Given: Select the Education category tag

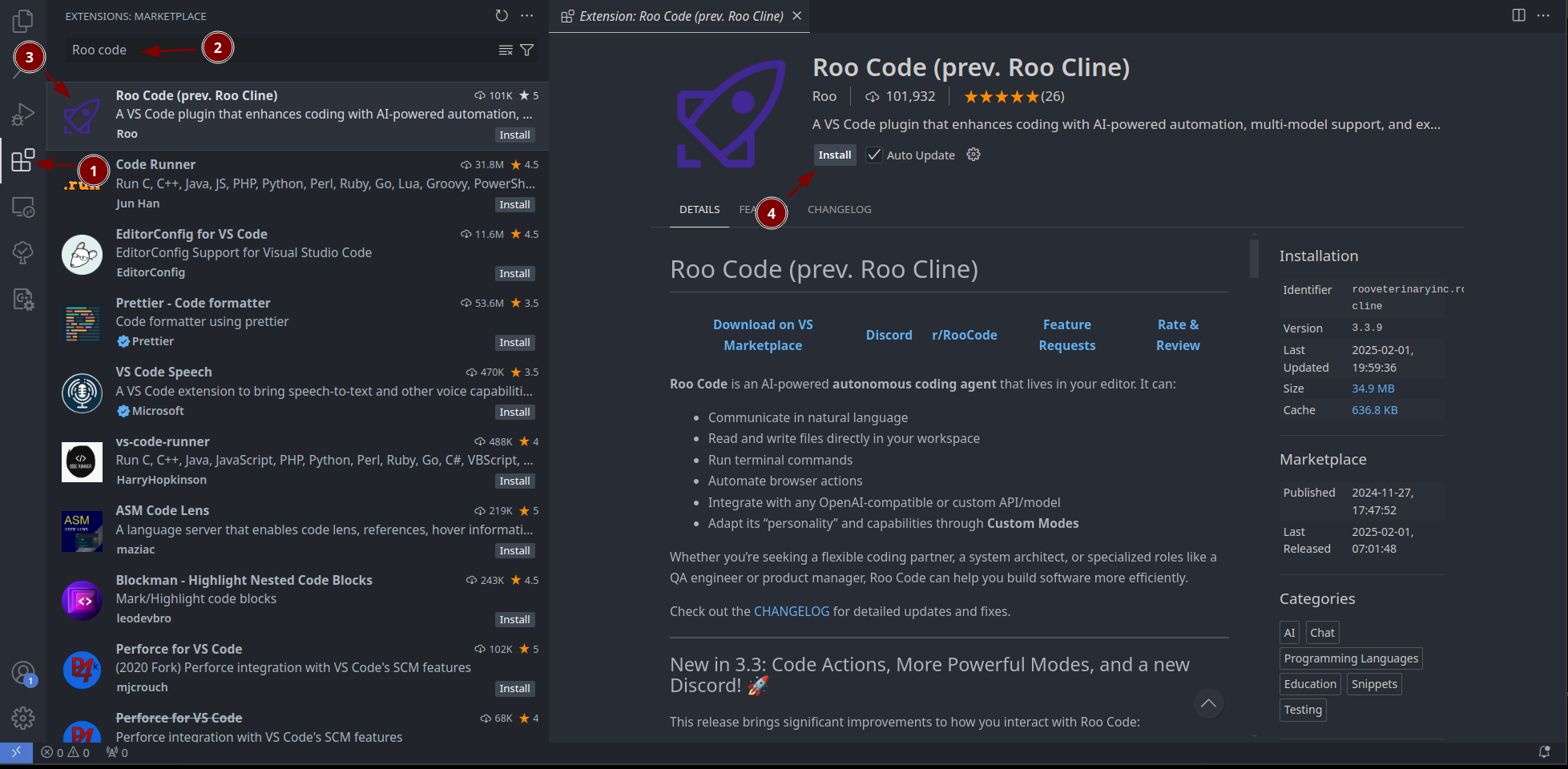Looking at the screenshot, I should (x=1310, y=684).
